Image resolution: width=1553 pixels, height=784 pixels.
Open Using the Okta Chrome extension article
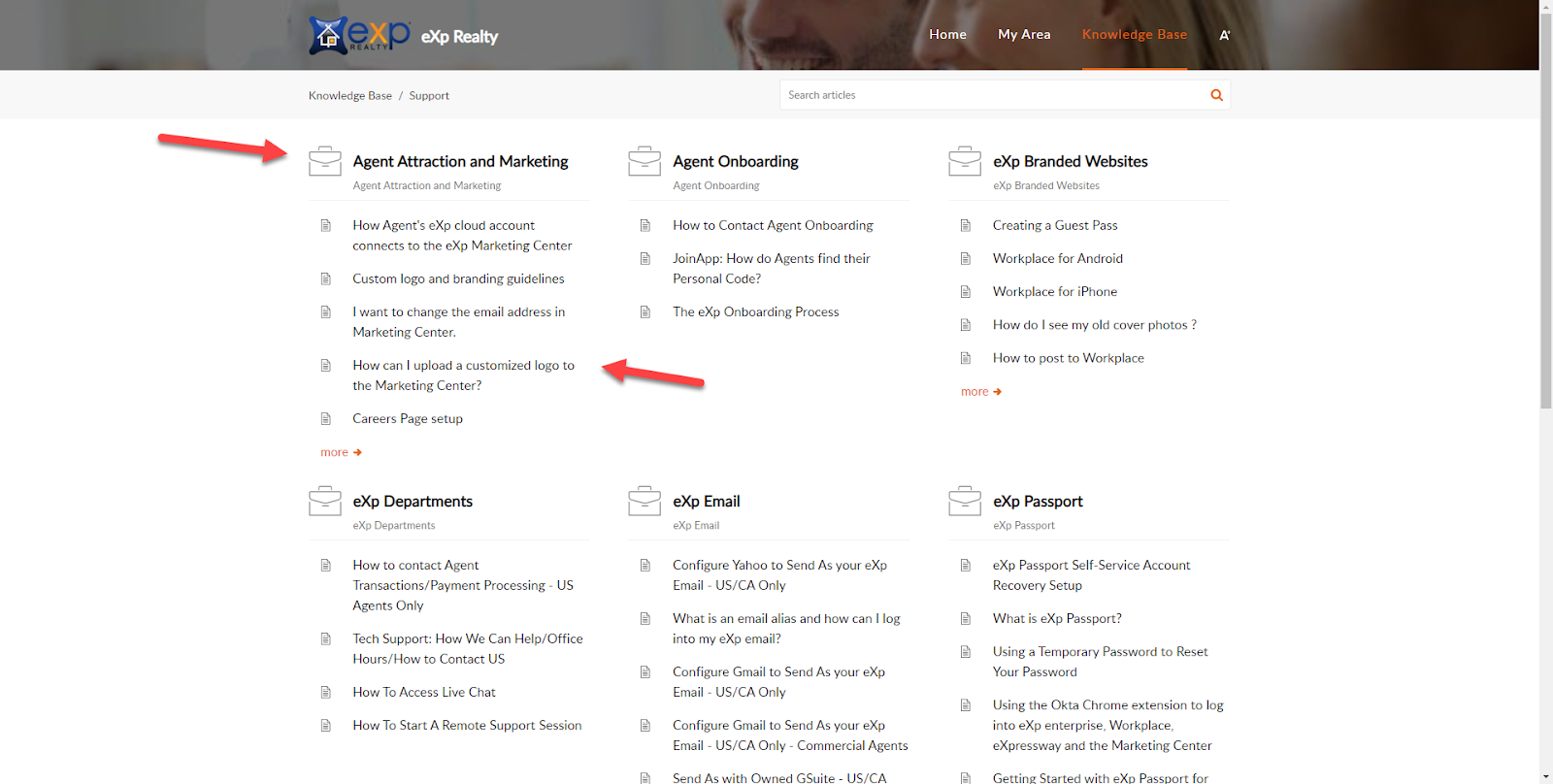tap(1107, 725)
